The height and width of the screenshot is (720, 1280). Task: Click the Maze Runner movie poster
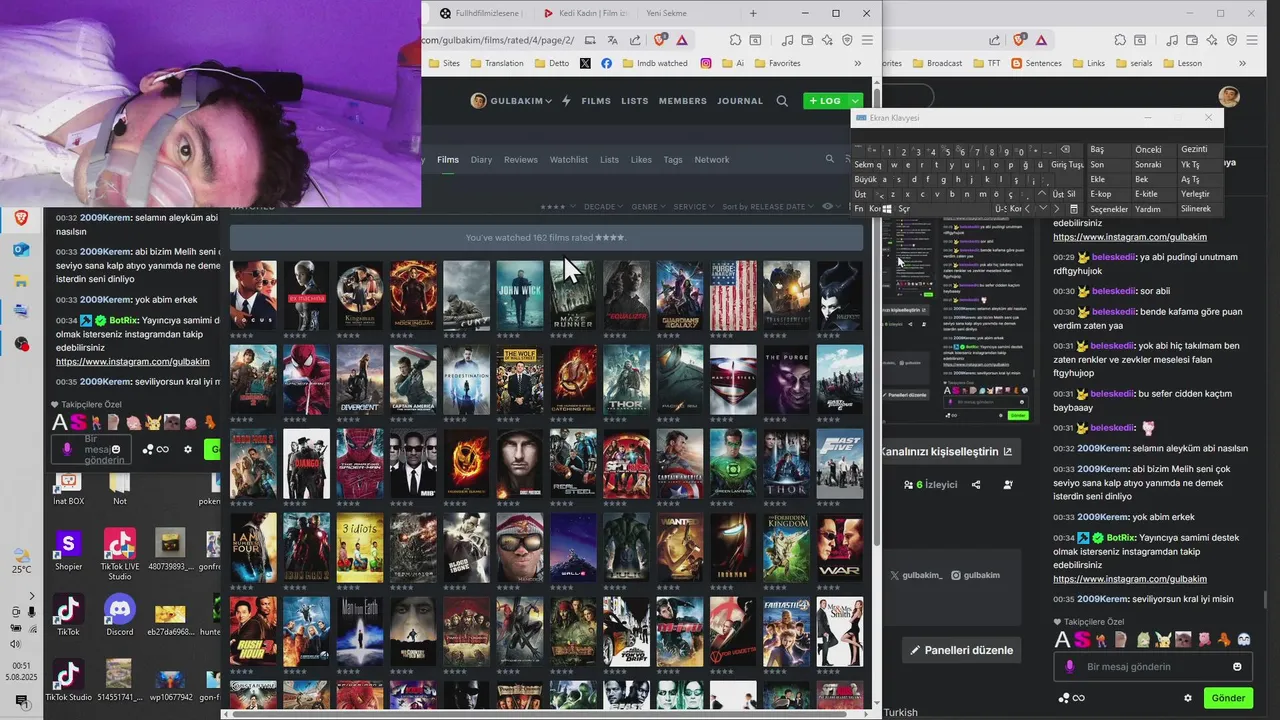tap(573, 296)
